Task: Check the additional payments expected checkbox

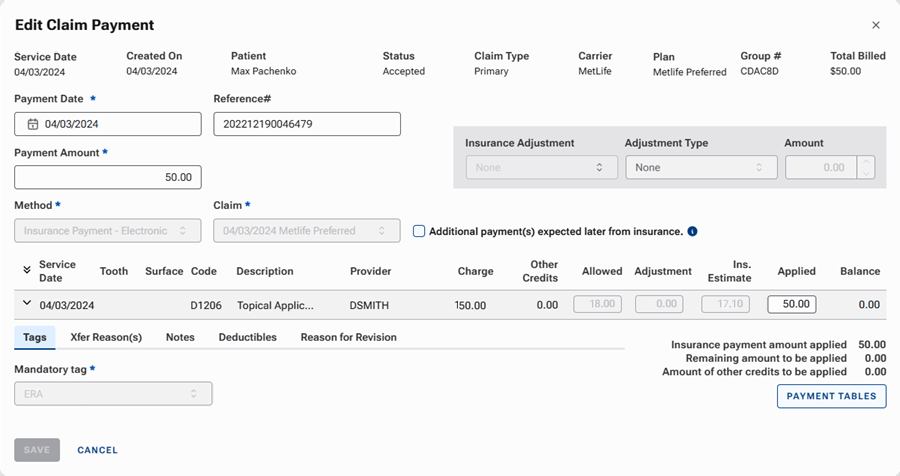Action: point(420,231)
